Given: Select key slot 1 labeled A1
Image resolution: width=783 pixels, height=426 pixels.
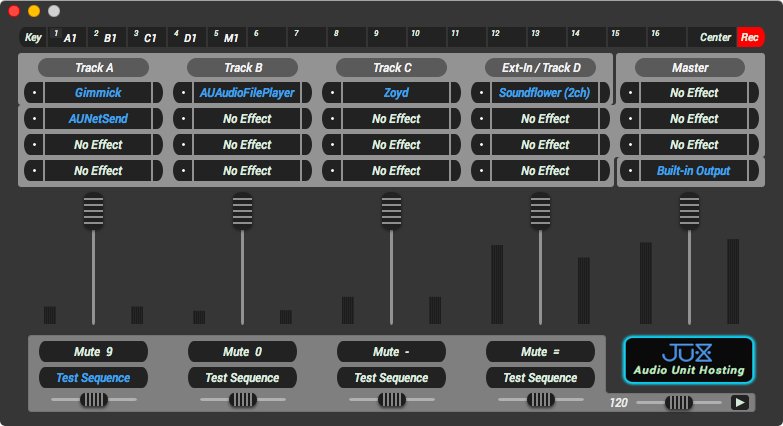Looking at the screenshot, I should 67,37.
